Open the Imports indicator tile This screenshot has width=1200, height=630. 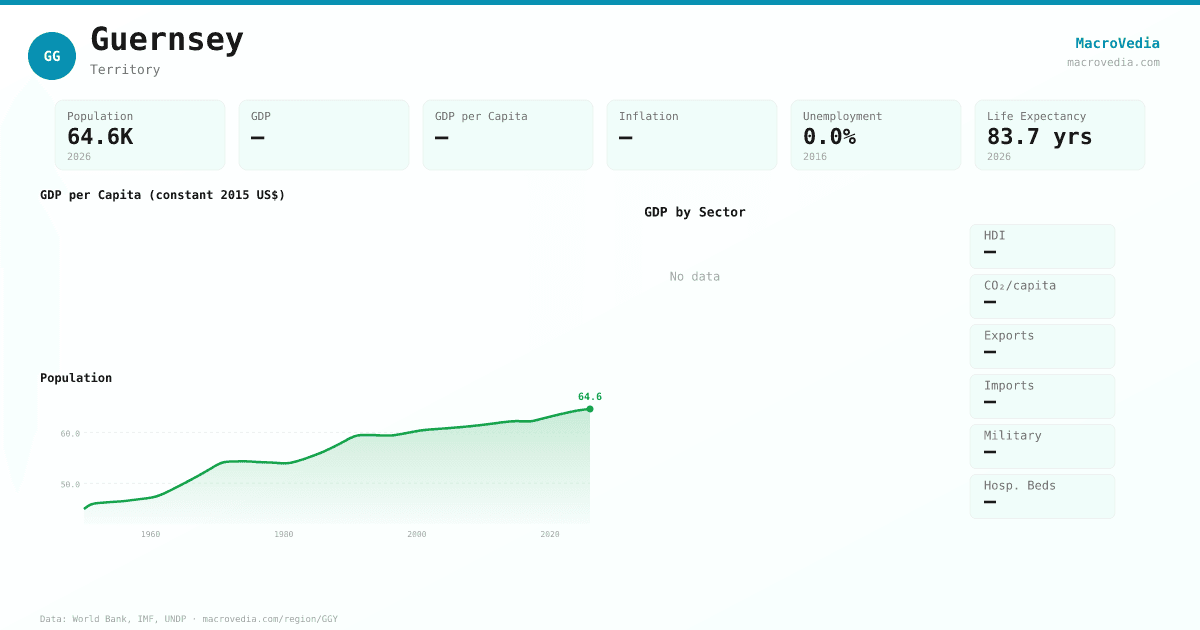(1042, 396)
